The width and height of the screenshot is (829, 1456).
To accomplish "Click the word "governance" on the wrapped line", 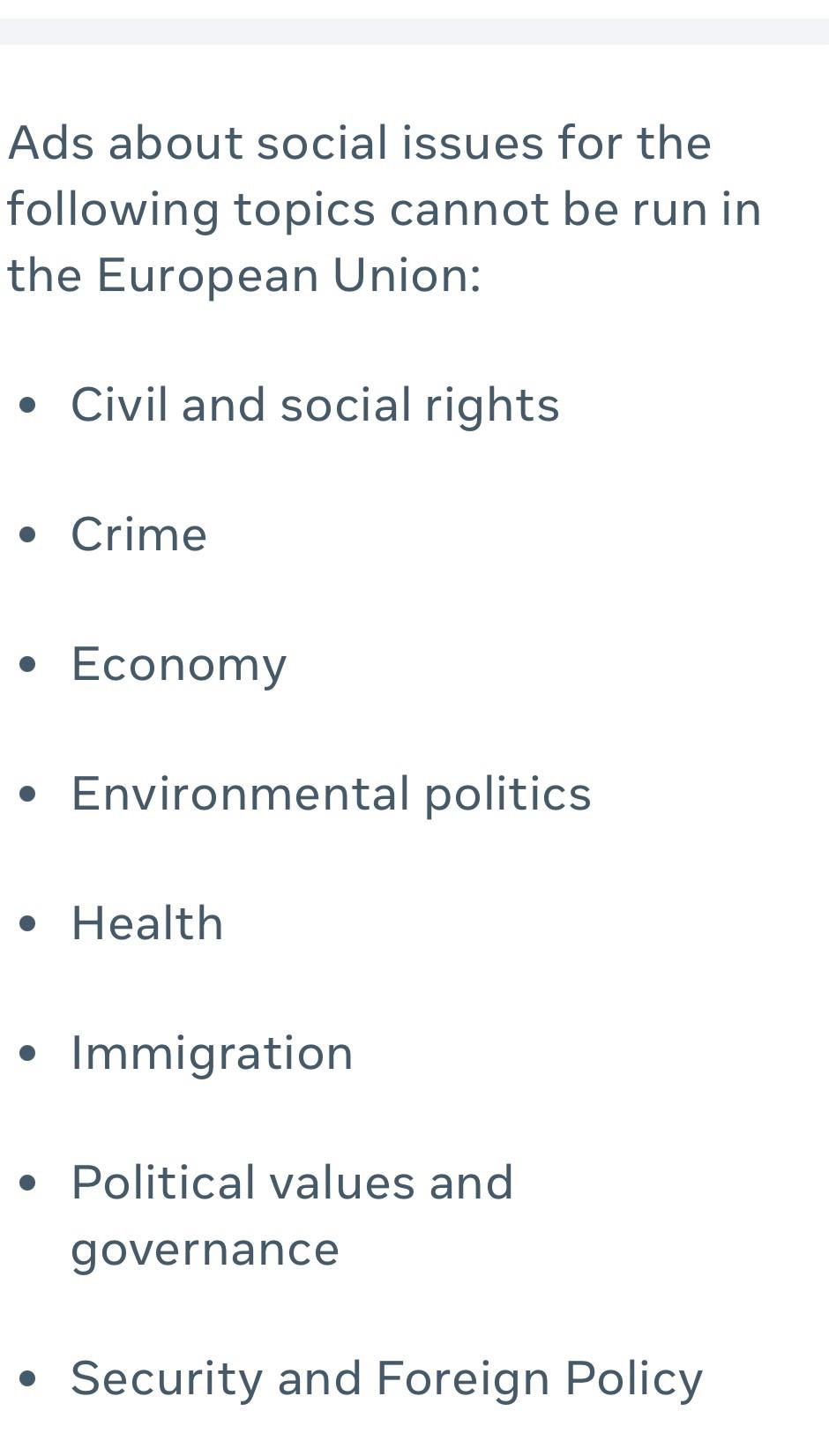I will (x=205, y=1250).
